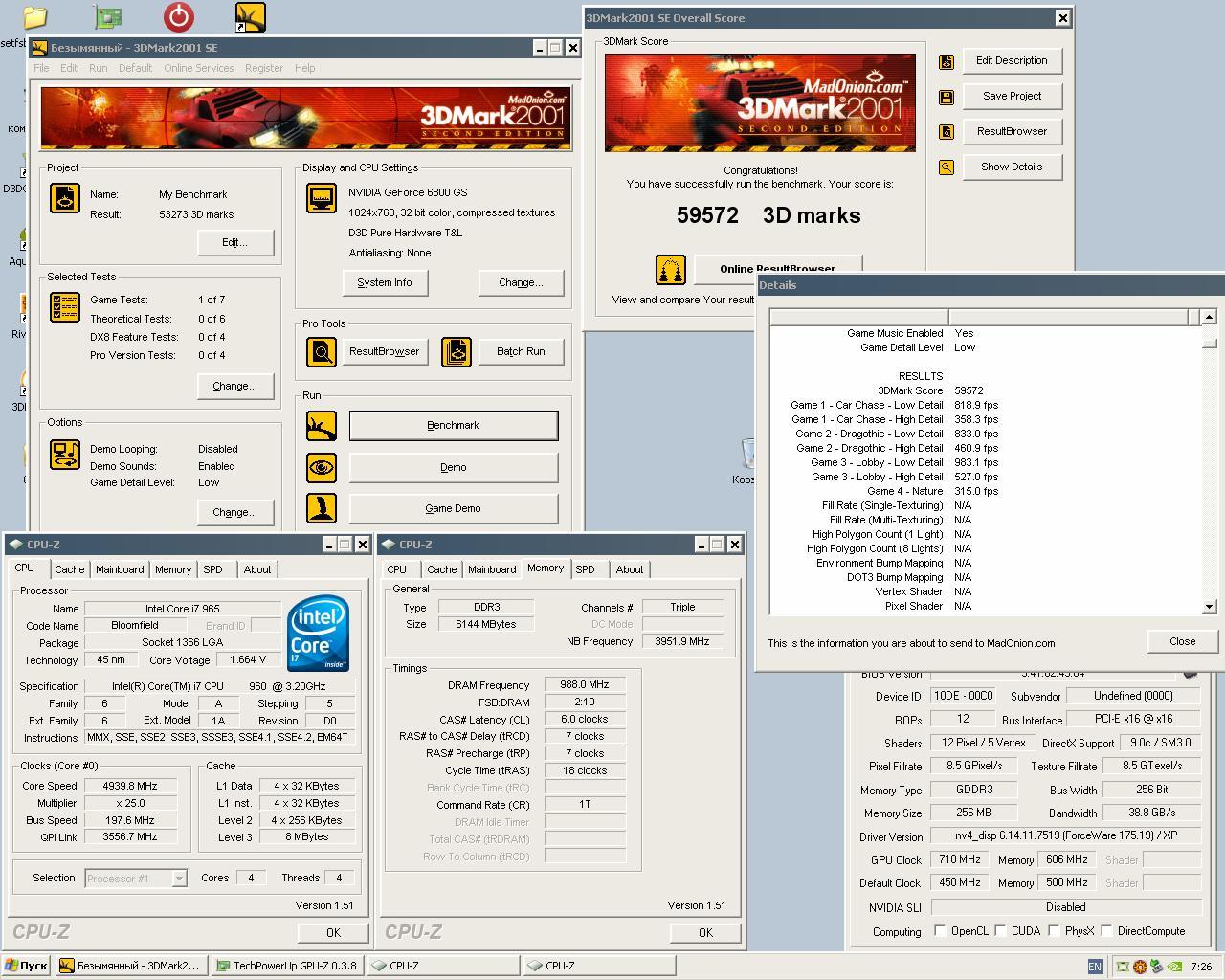Click the Project icon in 3DMark2001
The height and width of the screenshot is (980, 1225).
pos(65,198)
